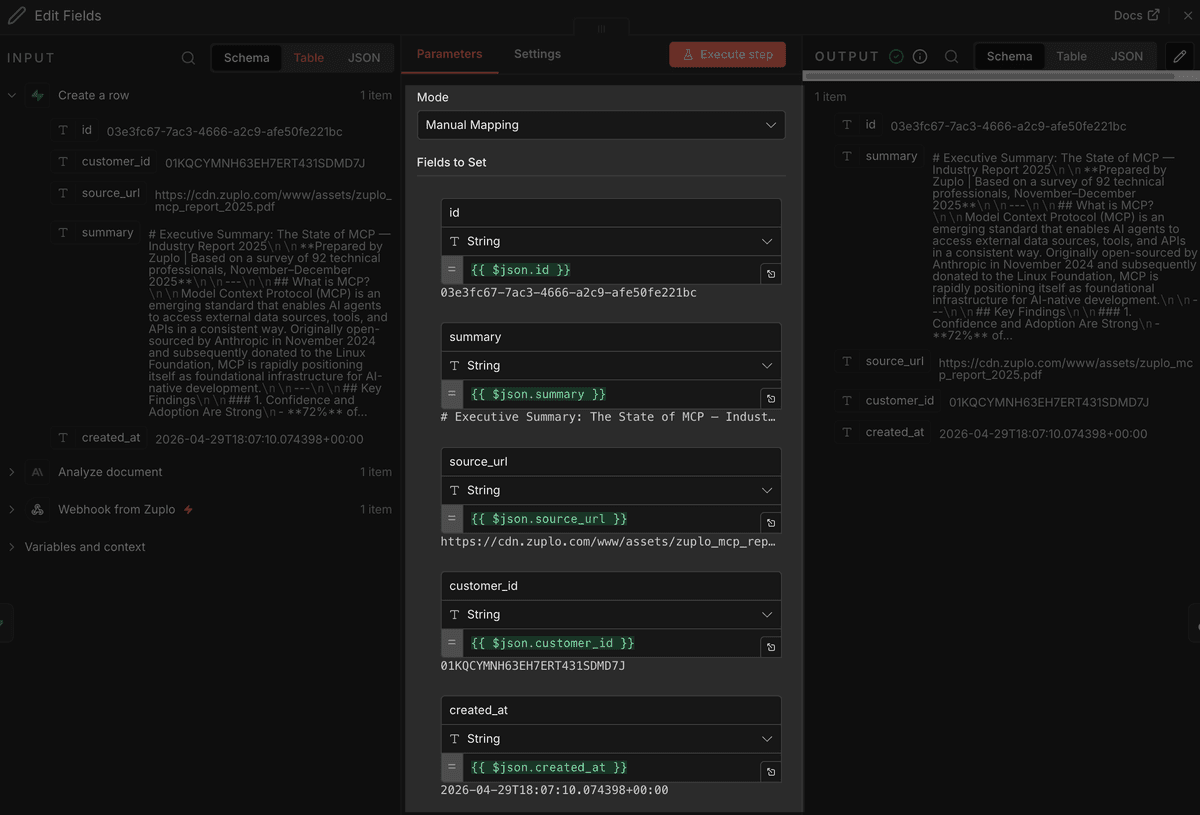
Task: Select input field source_url pill
Action: tap(100, 193)
